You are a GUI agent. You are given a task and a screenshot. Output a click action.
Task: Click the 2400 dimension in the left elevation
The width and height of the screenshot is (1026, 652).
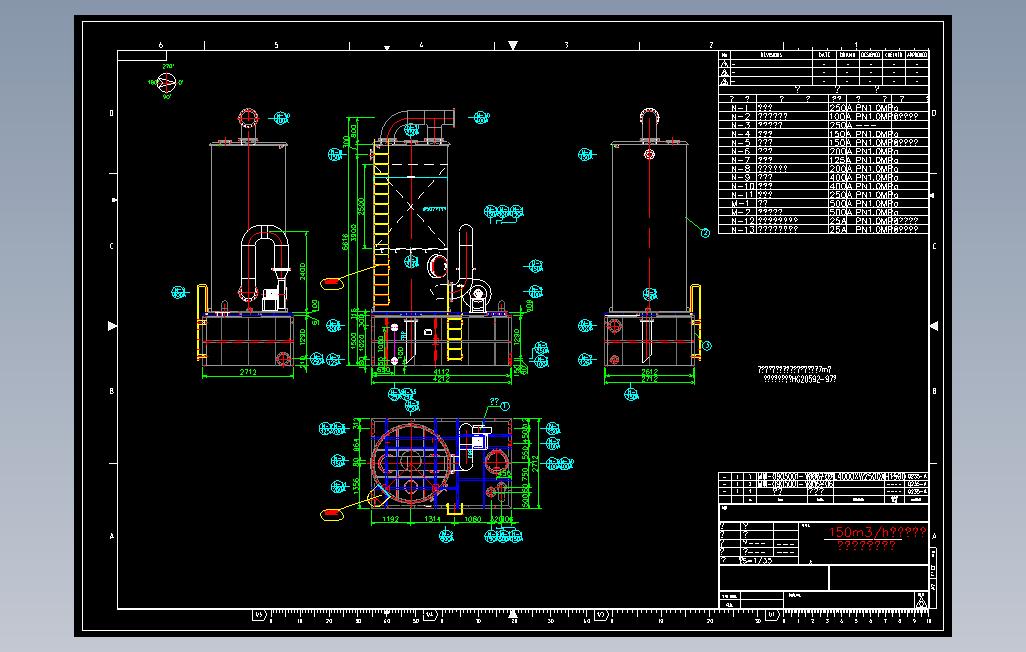pos(302,271)
